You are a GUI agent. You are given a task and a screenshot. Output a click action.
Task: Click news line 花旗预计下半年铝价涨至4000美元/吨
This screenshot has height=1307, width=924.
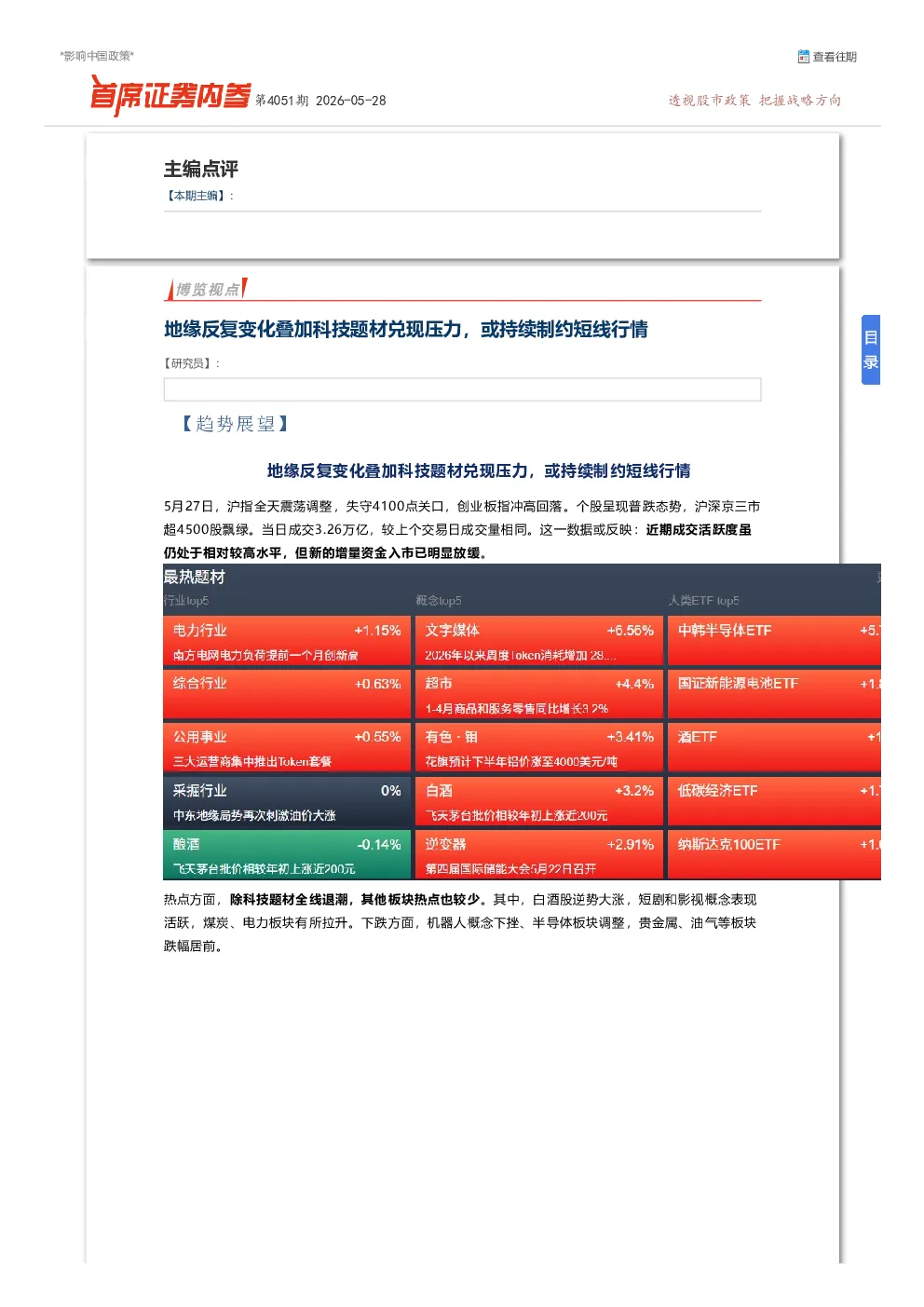[522, 761]
